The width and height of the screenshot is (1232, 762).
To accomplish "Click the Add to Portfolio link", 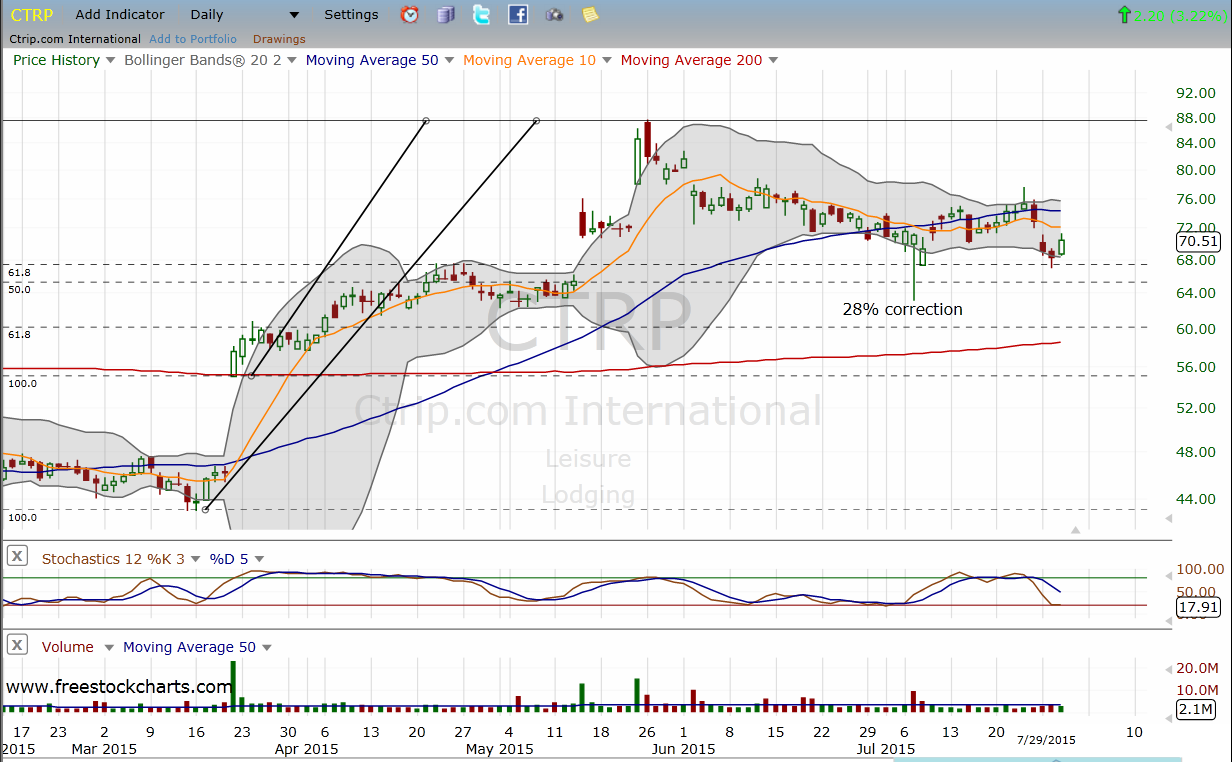I will pyautogui.click(x=193, y=39).
